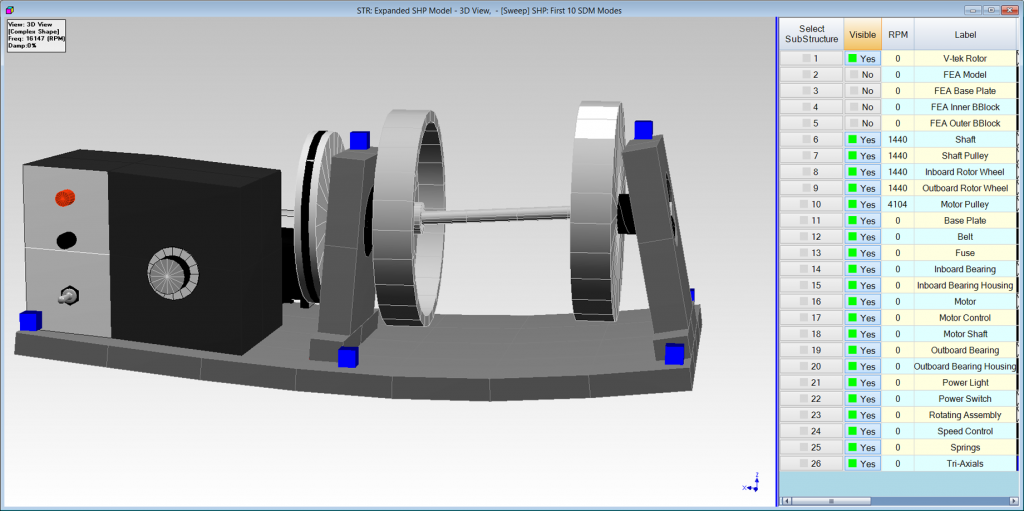1024x511 pixels.
Task: Select substructure 16 checkbox for Motor
Action: 810,302
